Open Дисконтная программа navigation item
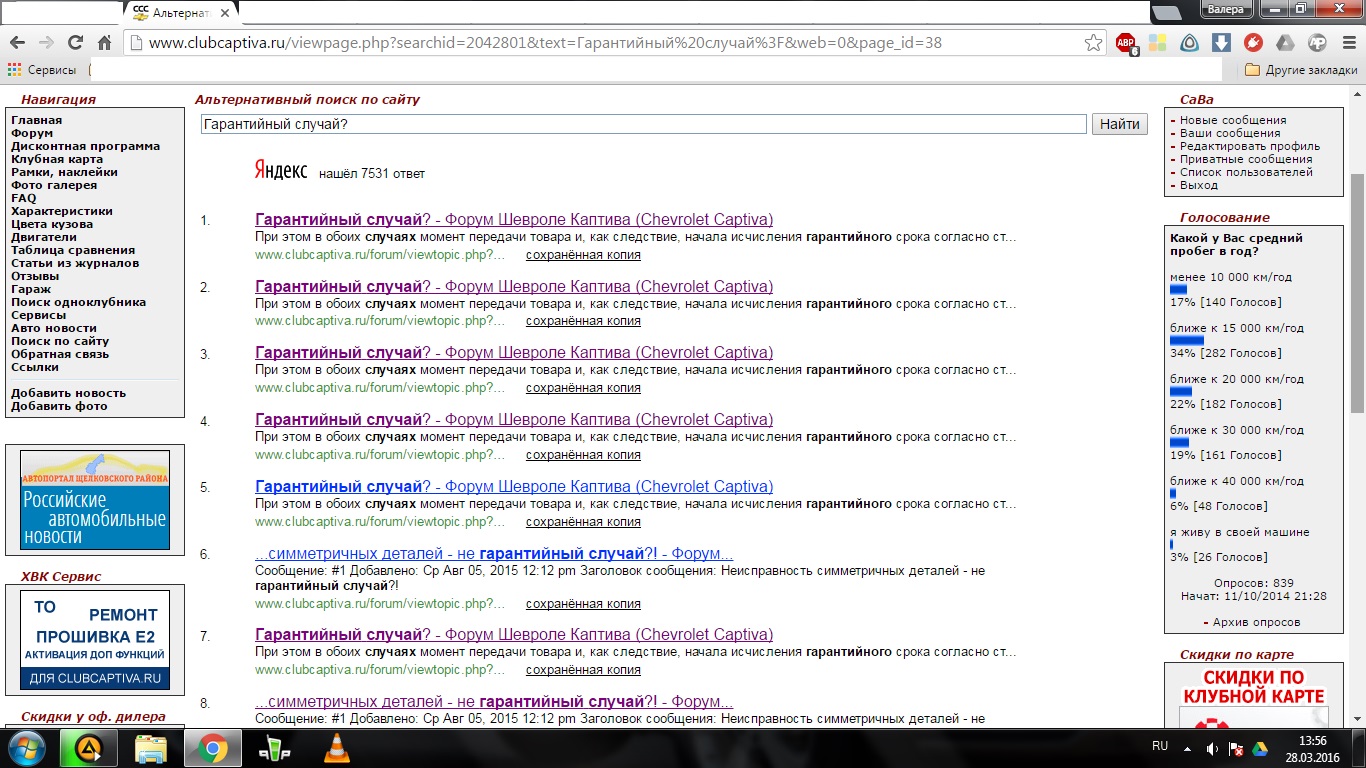The width and height of the screenshot is (1366, 768). point(85,146)
